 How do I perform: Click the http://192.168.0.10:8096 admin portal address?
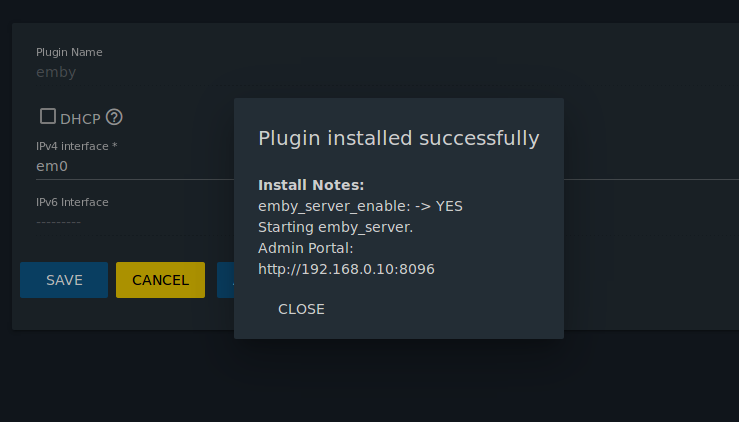coord(346,269)
